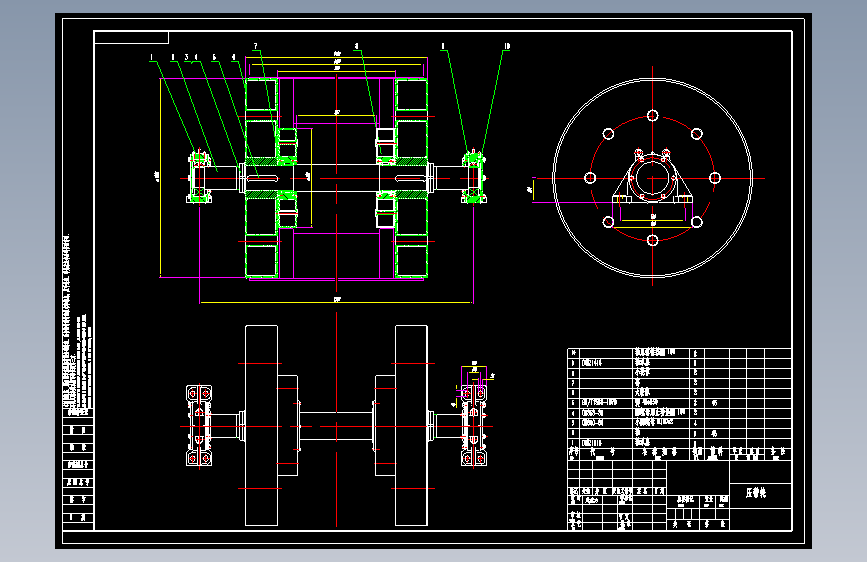Select left wheel in bottom plan view
867x562 pixels.
[x=262, y=425]
